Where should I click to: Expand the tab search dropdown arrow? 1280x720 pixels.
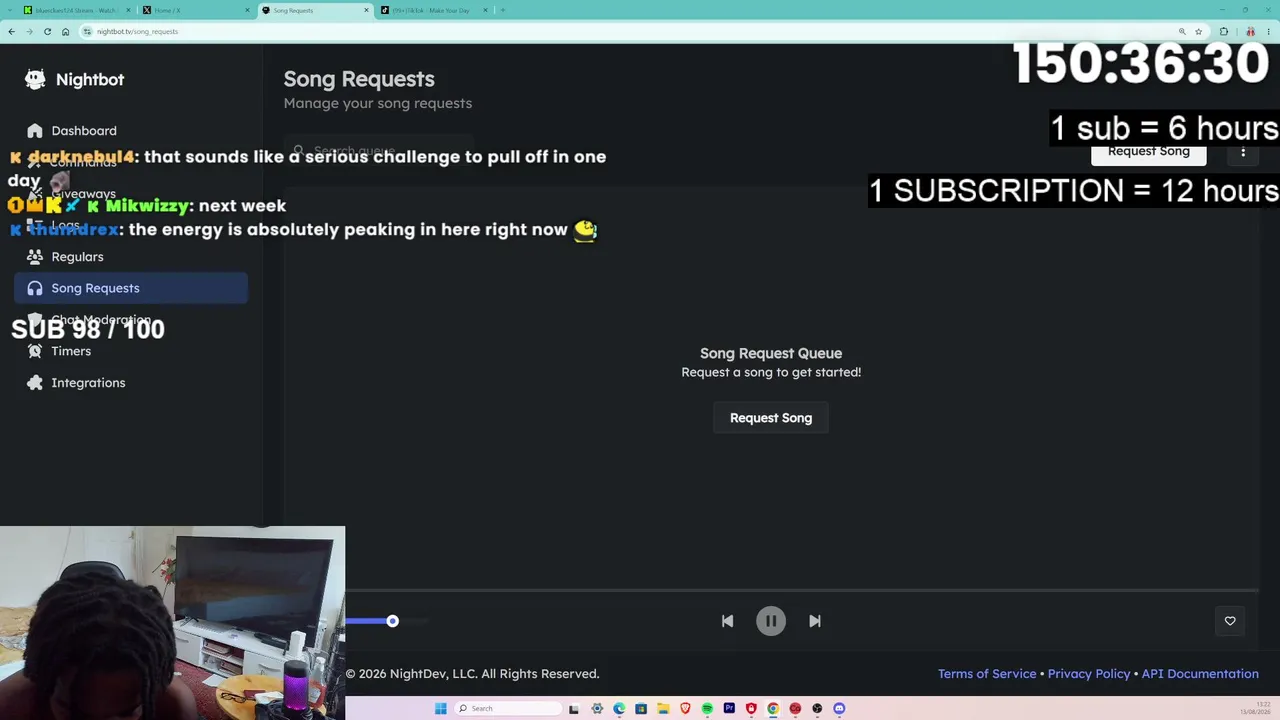pos(10,10)
